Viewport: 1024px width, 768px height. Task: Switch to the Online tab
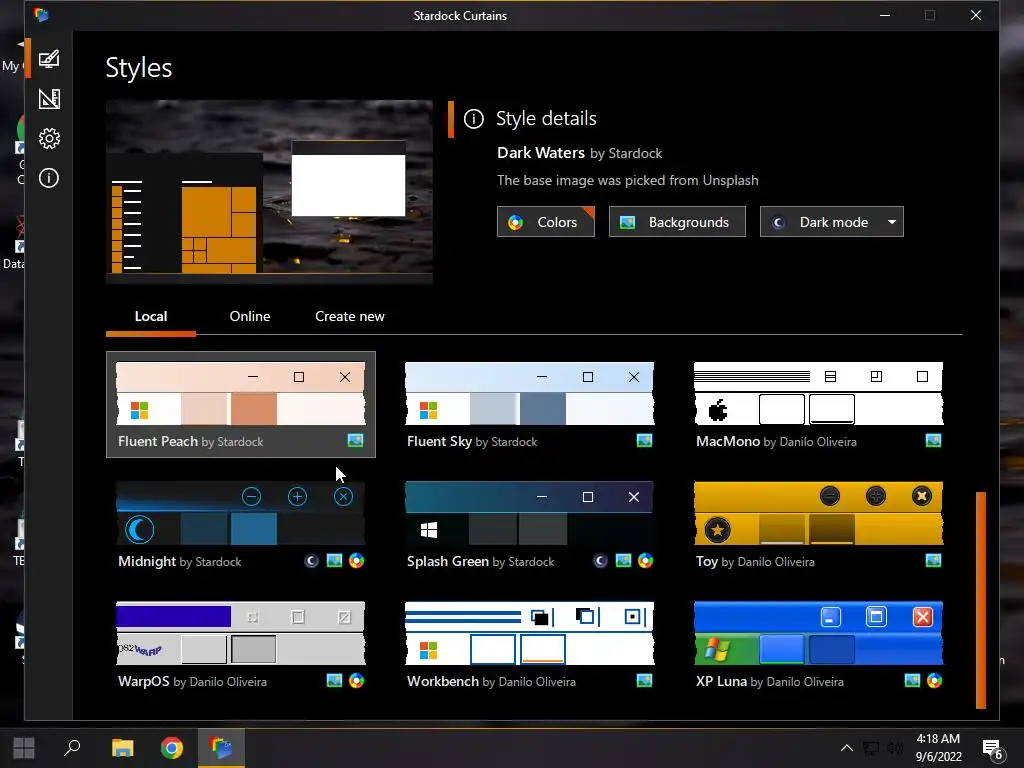249,316
